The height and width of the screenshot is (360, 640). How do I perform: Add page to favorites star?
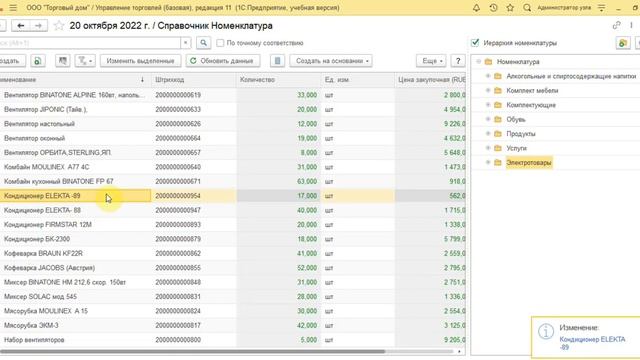coord(59,26)
